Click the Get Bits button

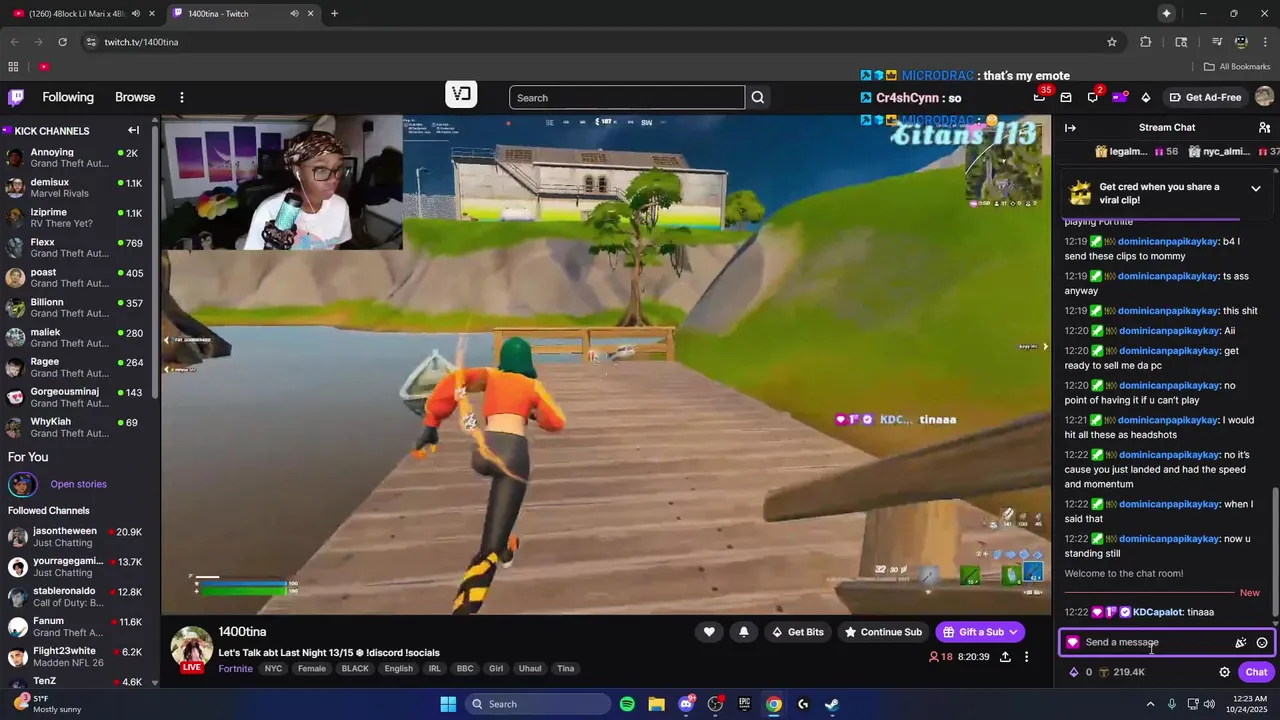(x=797, y=632)
